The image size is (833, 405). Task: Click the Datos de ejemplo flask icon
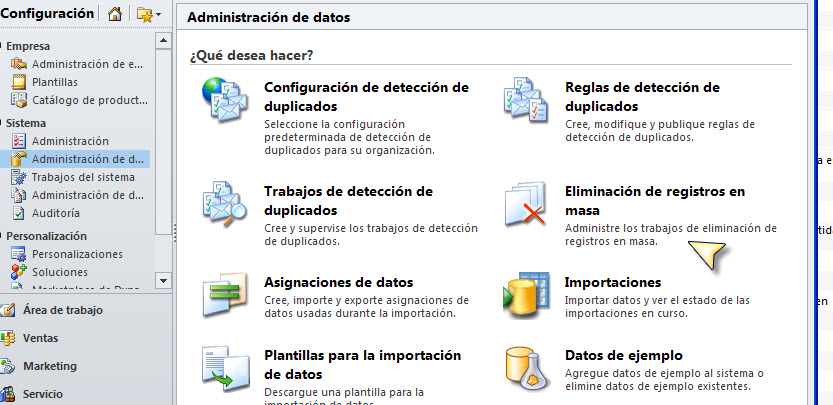tap(526, 368)
